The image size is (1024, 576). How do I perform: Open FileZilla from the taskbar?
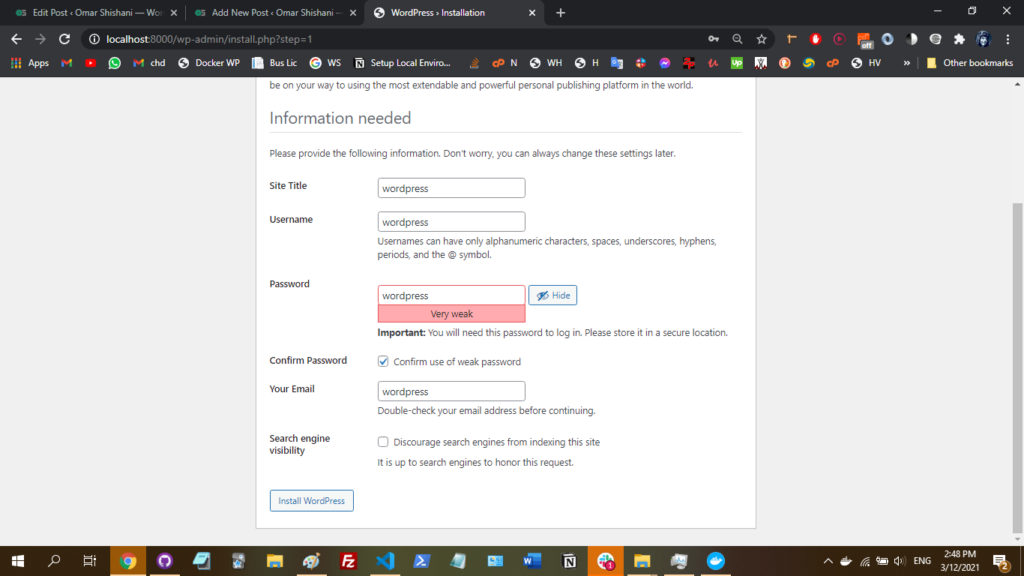pyautogui.click(x=349, y=561)
